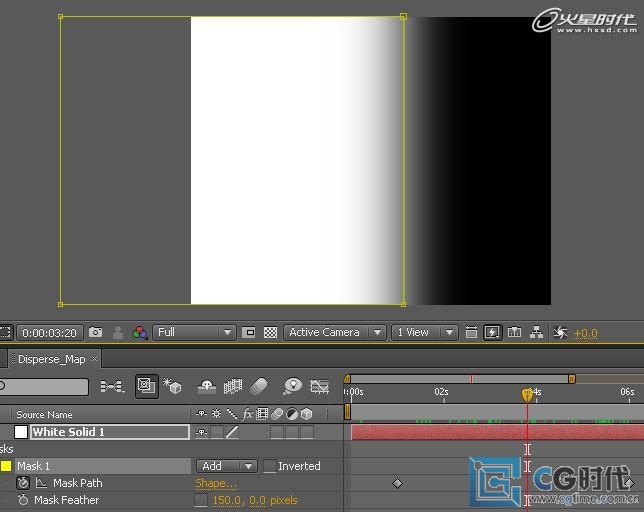Click the 0.0 vertical feather value
This screenshot has width=644, height=512.
coord(257,500)
